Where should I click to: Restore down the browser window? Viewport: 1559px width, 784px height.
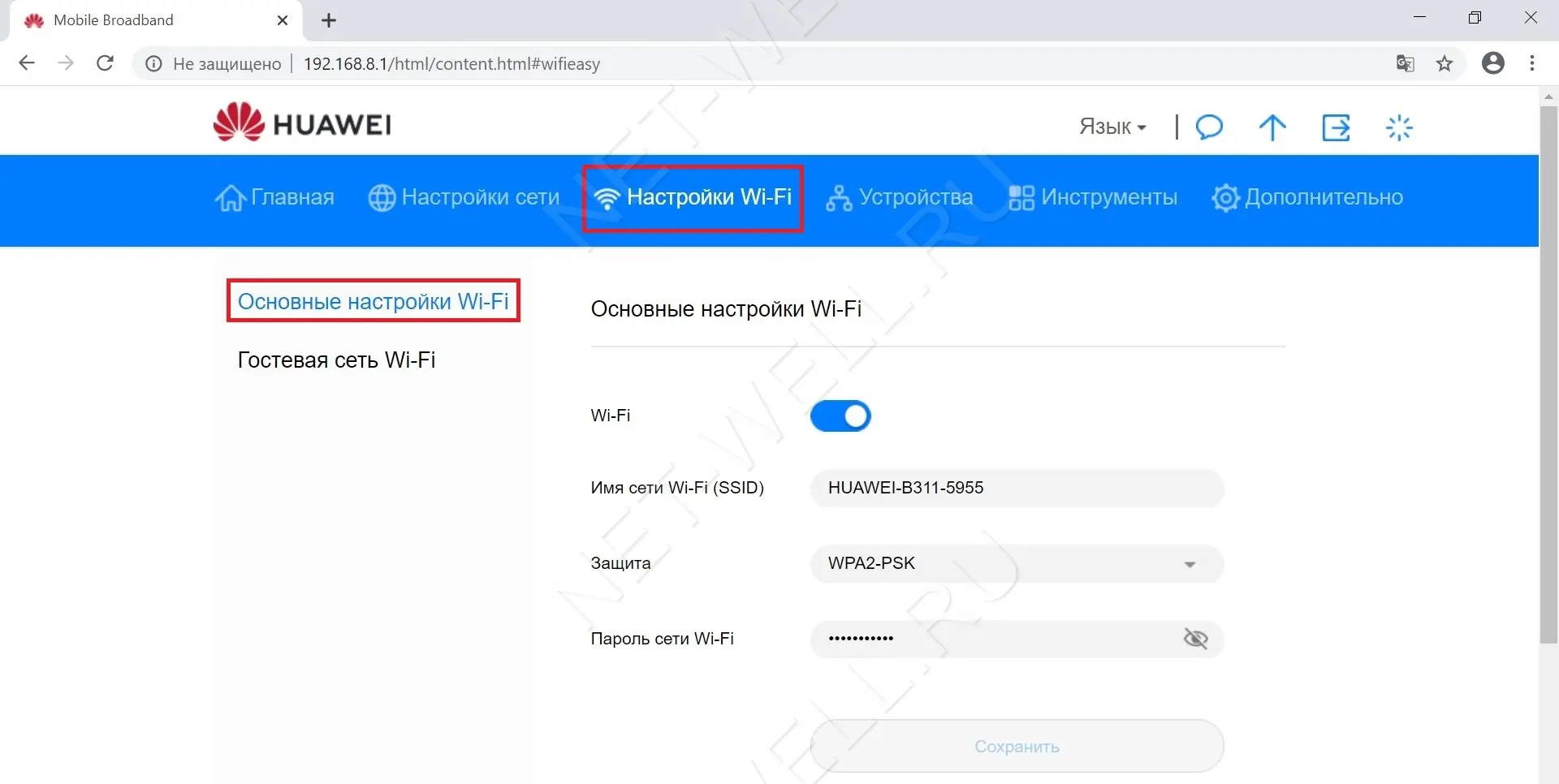click(x=1475, y=17)
